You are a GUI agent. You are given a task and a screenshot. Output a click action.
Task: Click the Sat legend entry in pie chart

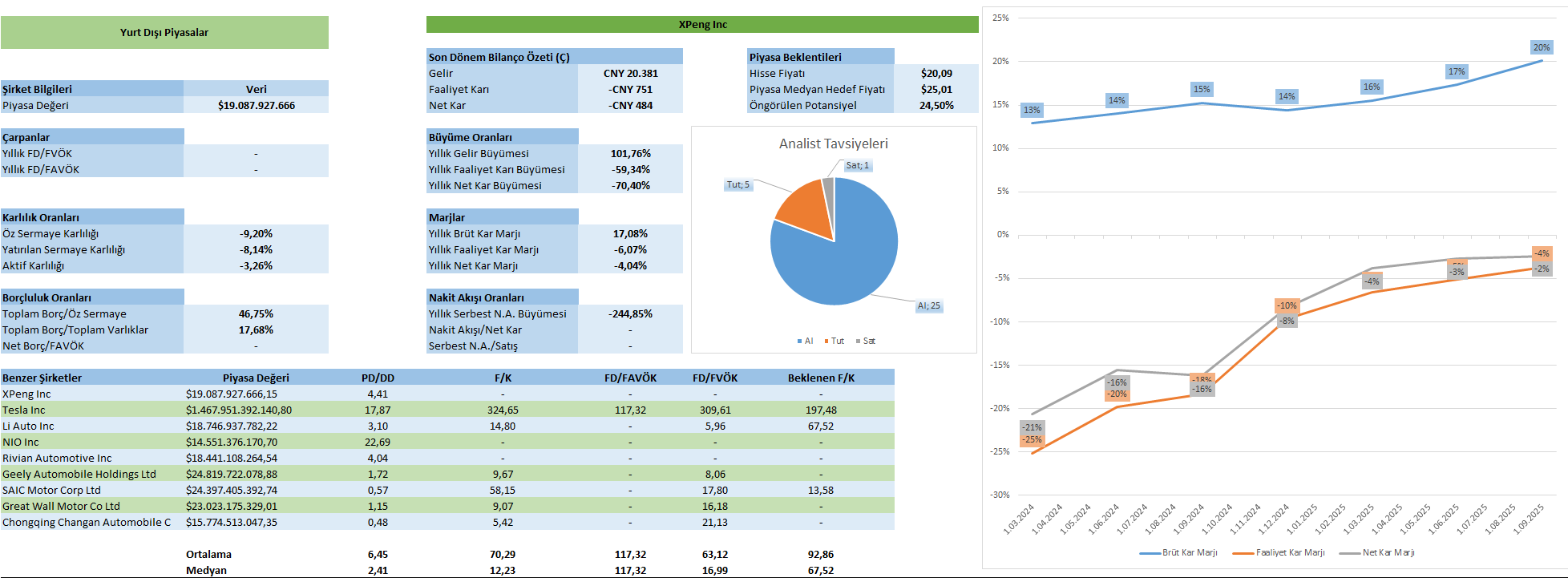(866, 342)
